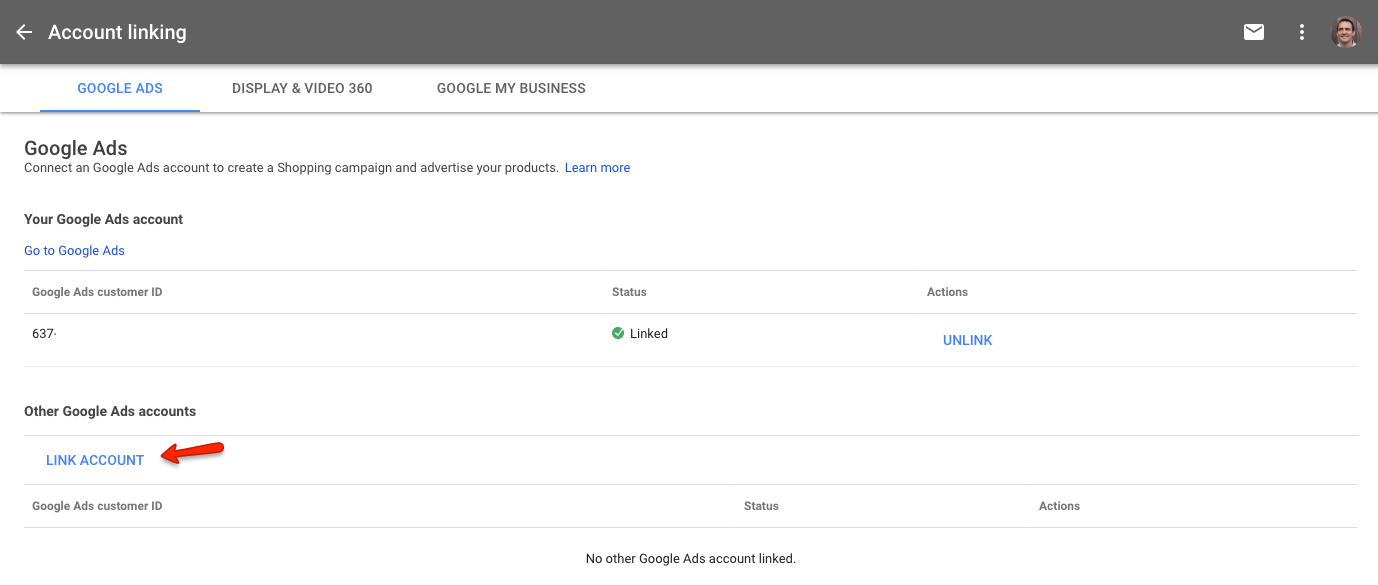Select the customer ID starting with 637
Image resolution: width=1378 pixels, height=585 pixels.
point(44,334)
